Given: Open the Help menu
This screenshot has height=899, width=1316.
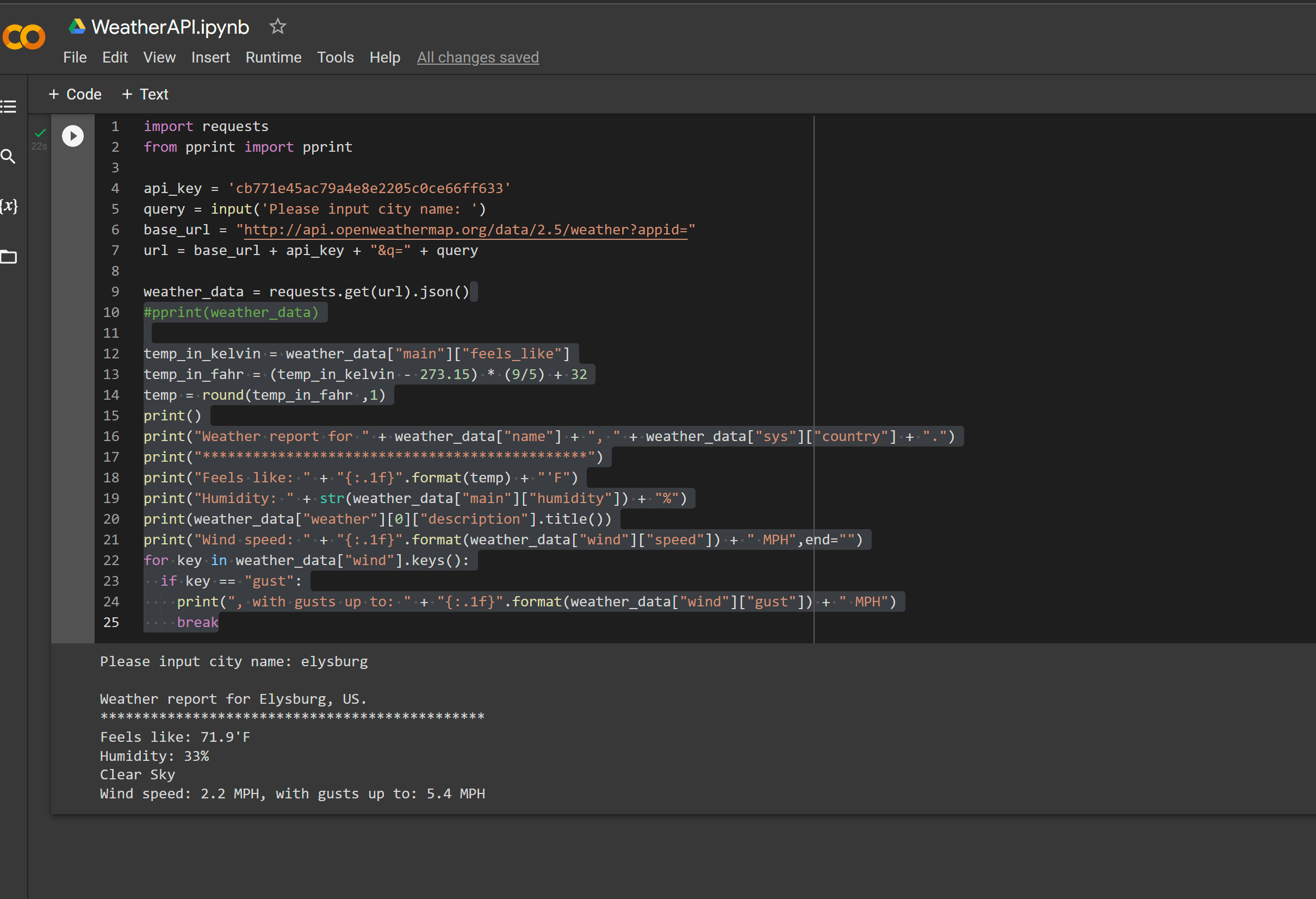Looking at the screenshot, I should point(385,57).
